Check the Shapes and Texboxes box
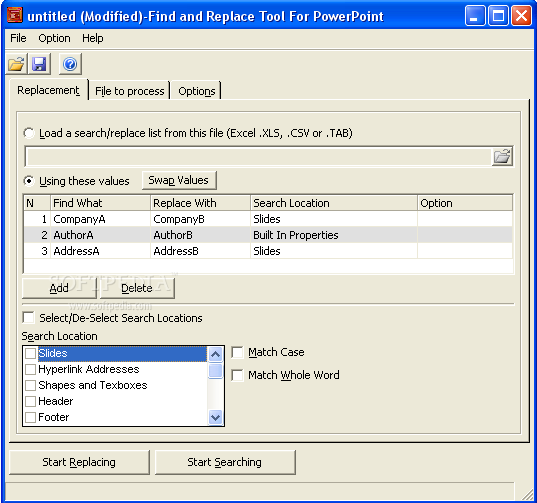Image resolution: width=537 pixels, height=503 pixels. pyautogui.click(x=30, y=385)
